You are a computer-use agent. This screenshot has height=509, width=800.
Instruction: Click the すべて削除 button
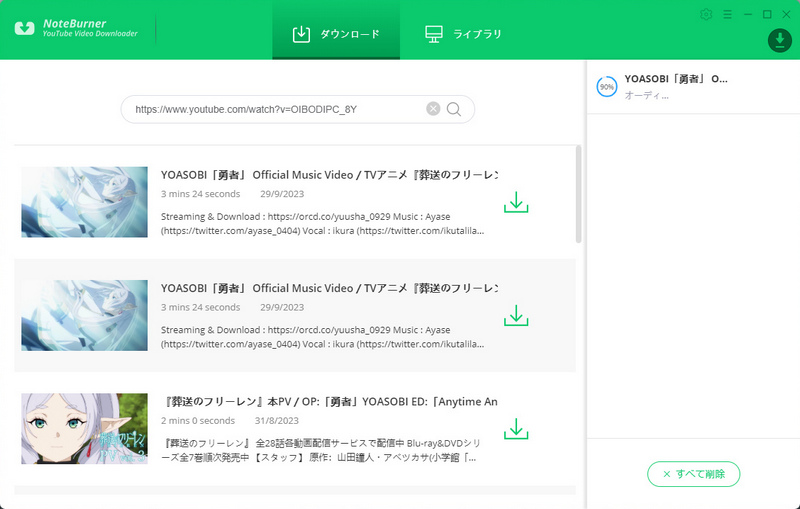tap(693, 474)
